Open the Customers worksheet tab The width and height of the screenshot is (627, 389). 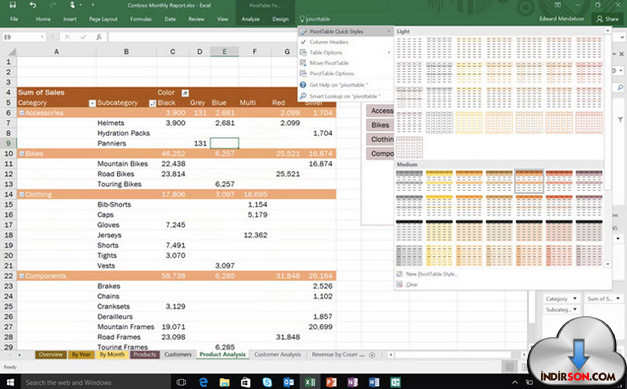[x=178, y=354]
